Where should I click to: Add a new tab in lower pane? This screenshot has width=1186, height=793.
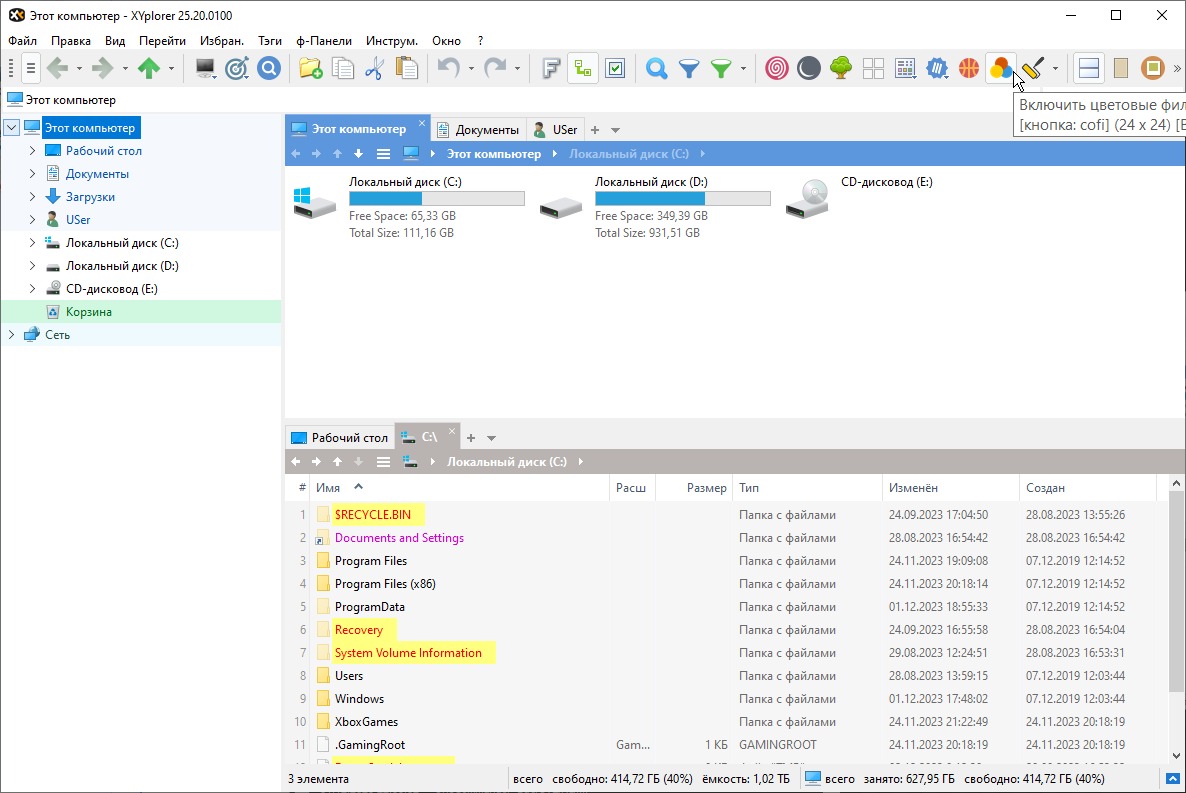coord(471,438)
